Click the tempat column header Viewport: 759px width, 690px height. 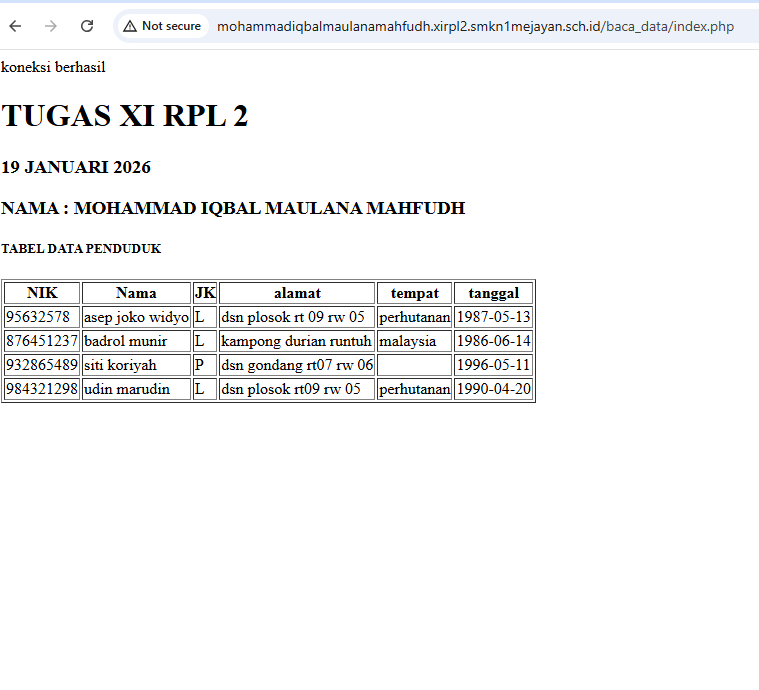point(414,293)
